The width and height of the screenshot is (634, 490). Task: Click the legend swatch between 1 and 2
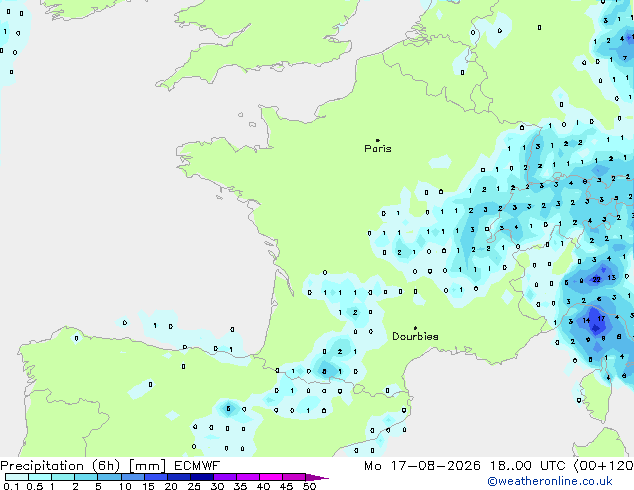click(x=63, y=477)
